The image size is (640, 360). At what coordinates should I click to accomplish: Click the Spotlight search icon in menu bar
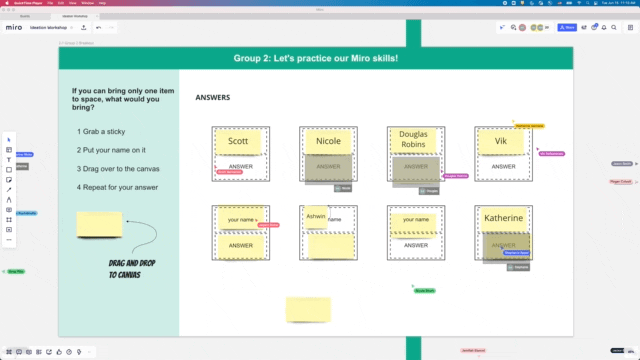click(587, 3)
